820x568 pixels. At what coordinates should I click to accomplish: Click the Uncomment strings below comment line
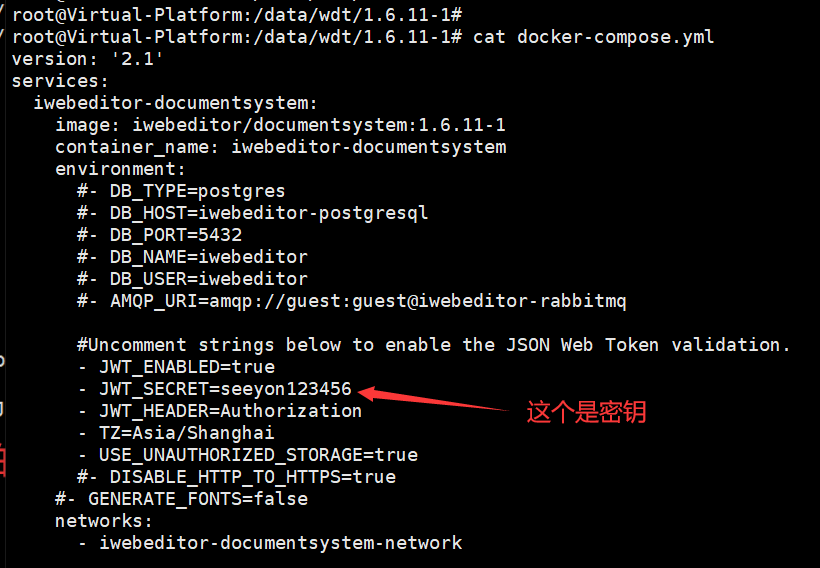(x=433, y=345)
